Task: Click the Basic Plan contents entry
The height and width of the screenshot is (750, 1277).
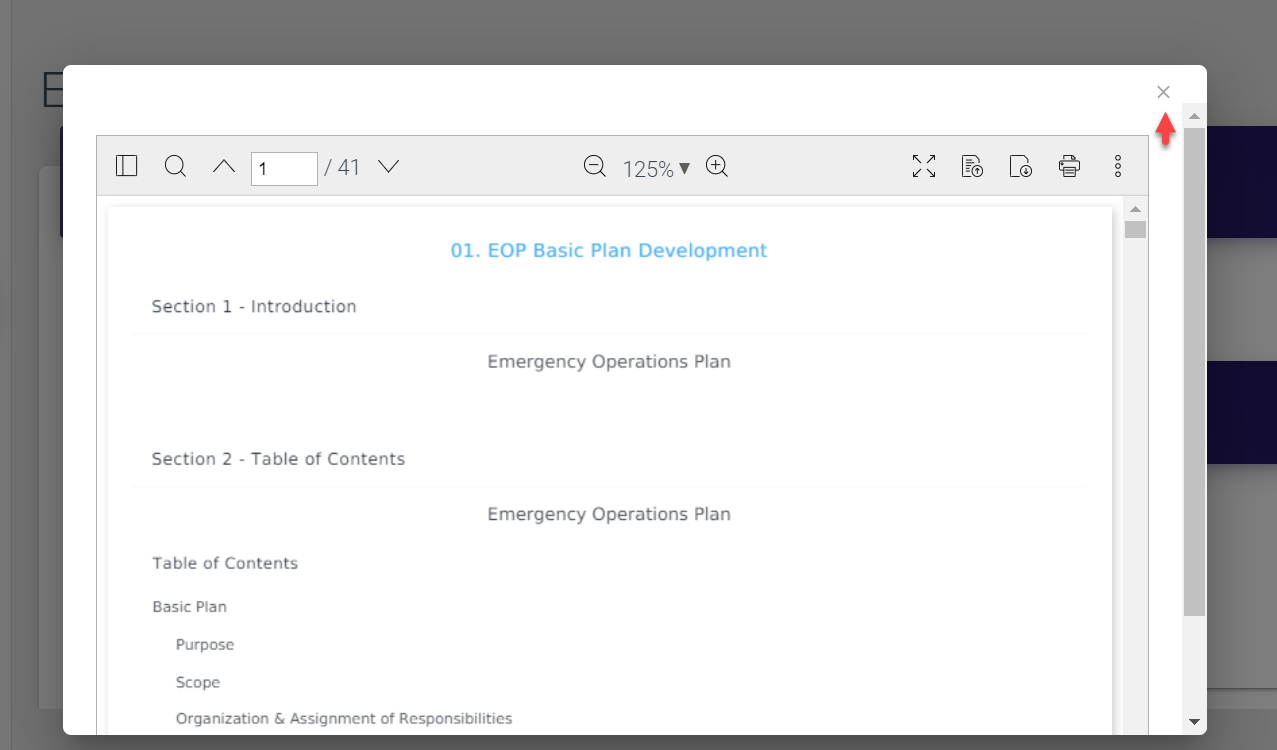Action: pyautogui.click(x=189, y=607)
